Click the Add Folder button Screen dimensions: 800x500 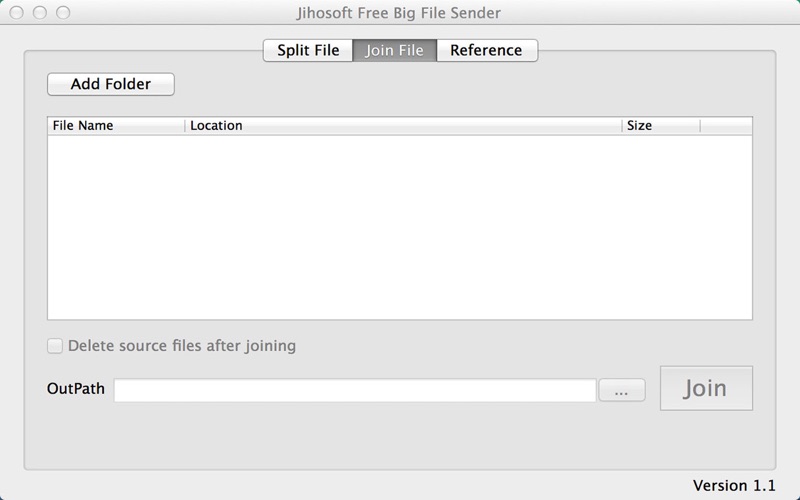pos(111,84)
